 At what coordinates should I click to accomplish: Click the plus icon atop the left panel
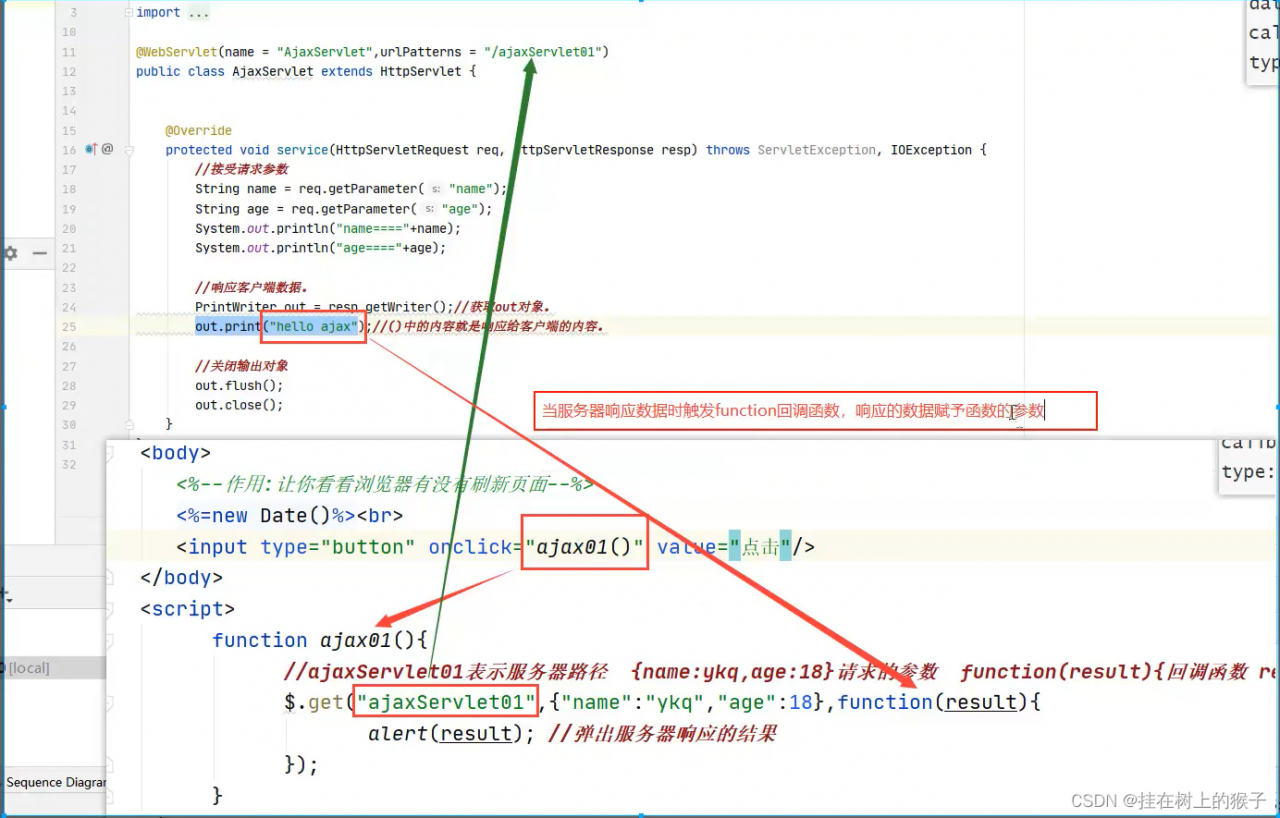tap(5, 592)
